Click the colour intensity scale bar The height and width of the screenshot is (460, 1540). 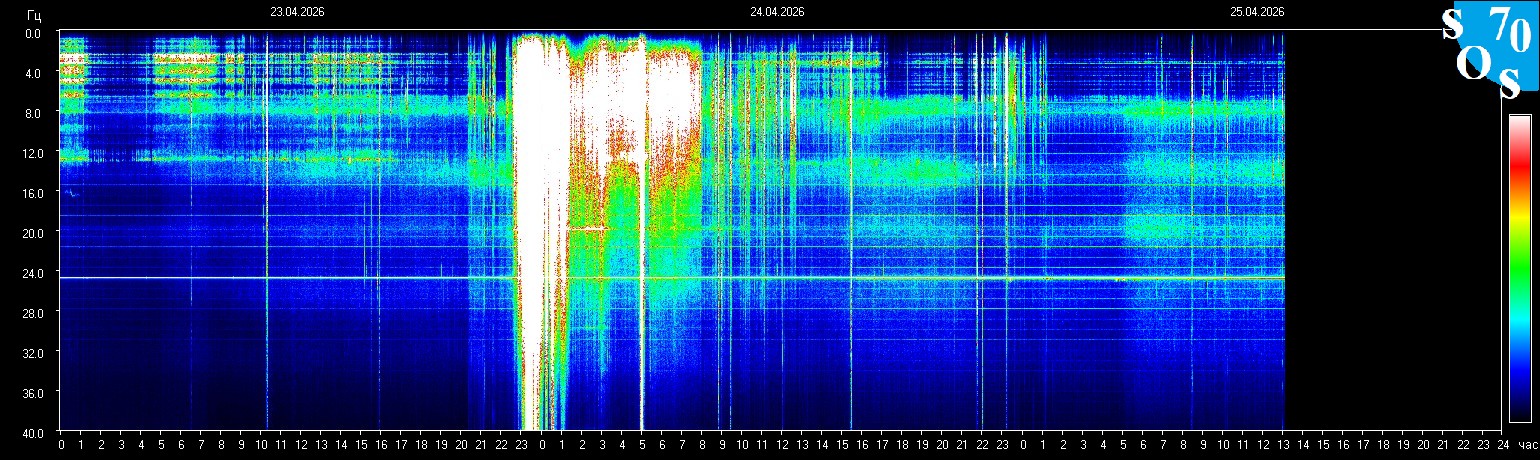pyautogui.click(x=1519, y=268)
